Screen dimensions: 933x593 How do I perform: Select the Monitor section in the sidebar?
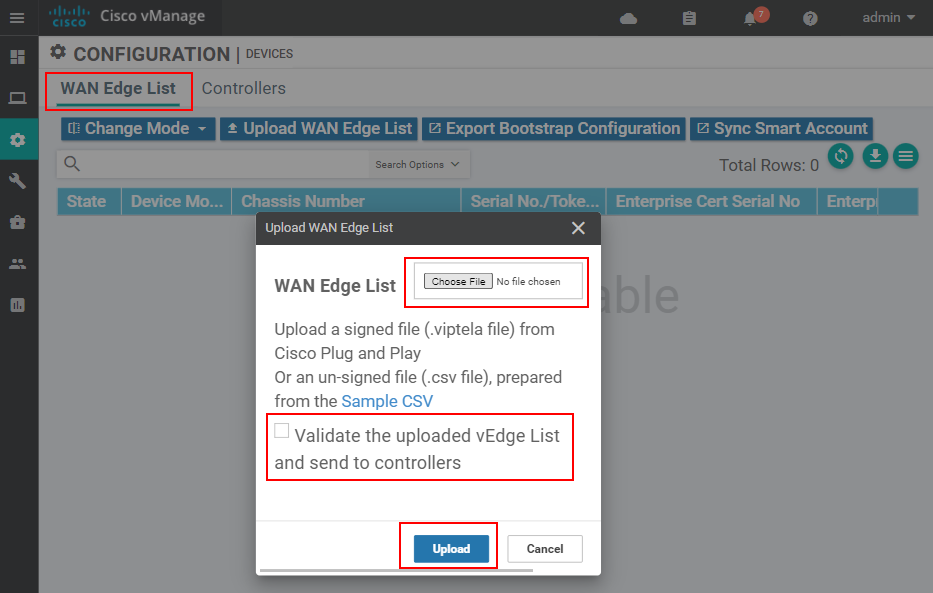(x=17, y=98)
